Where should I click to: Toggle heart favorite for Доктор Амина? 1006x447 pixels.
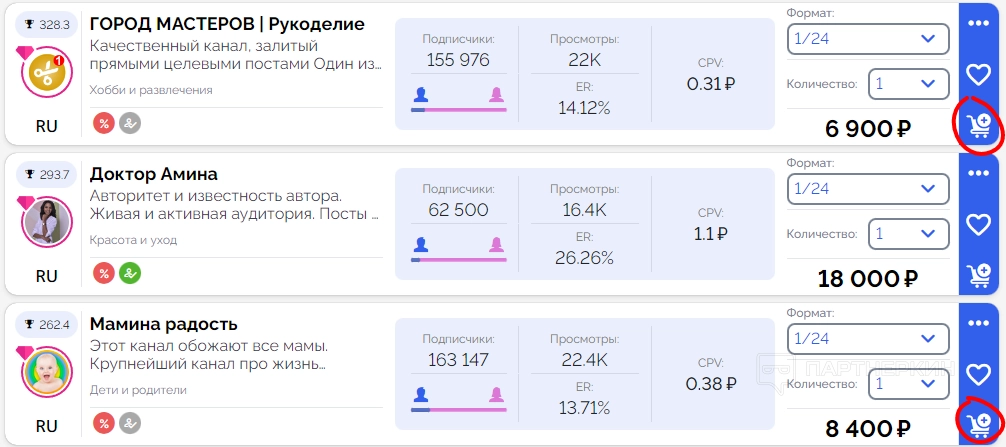pos(978,224)
